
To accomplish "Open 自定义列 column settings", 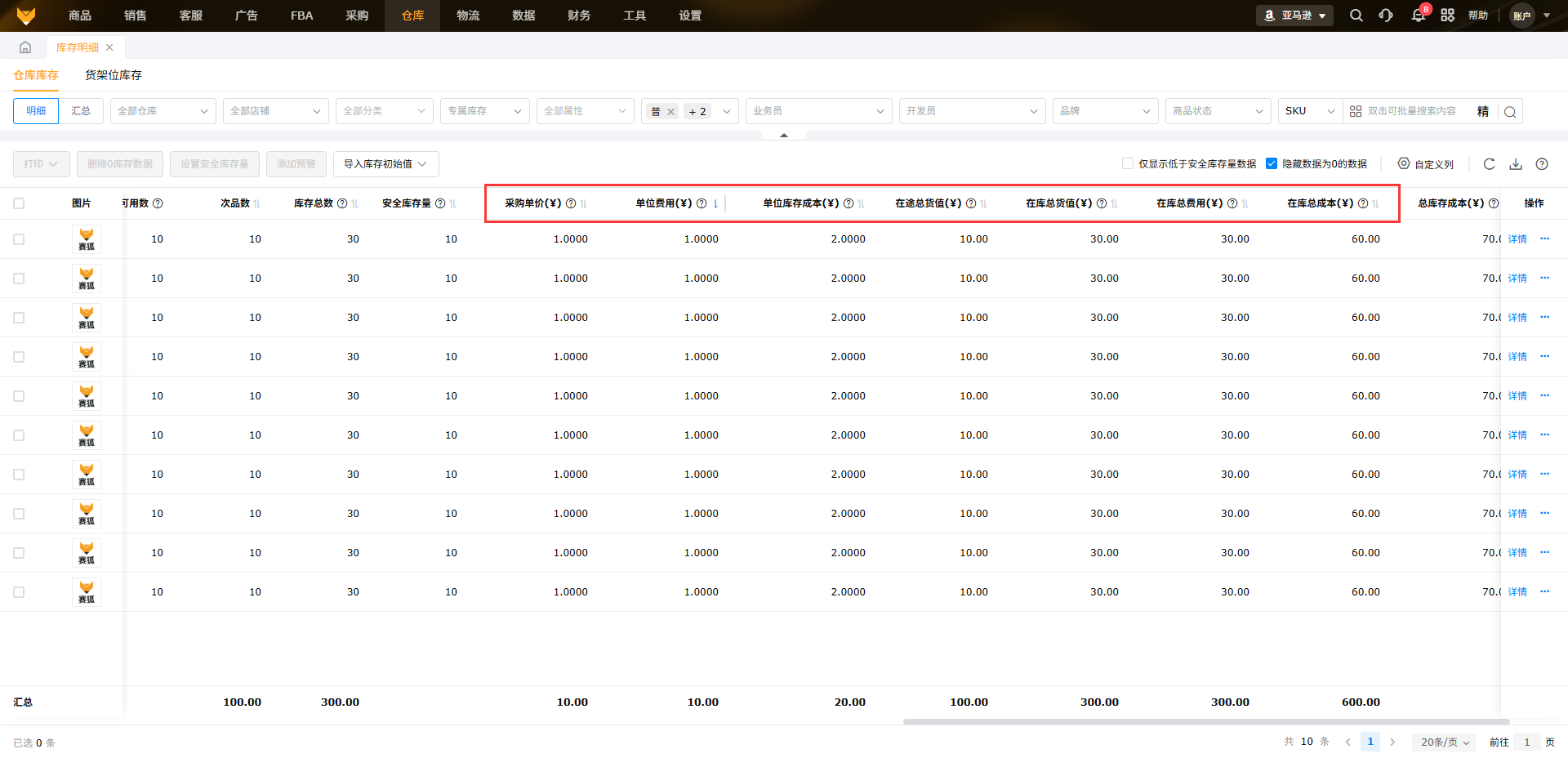I will 1426,164.
